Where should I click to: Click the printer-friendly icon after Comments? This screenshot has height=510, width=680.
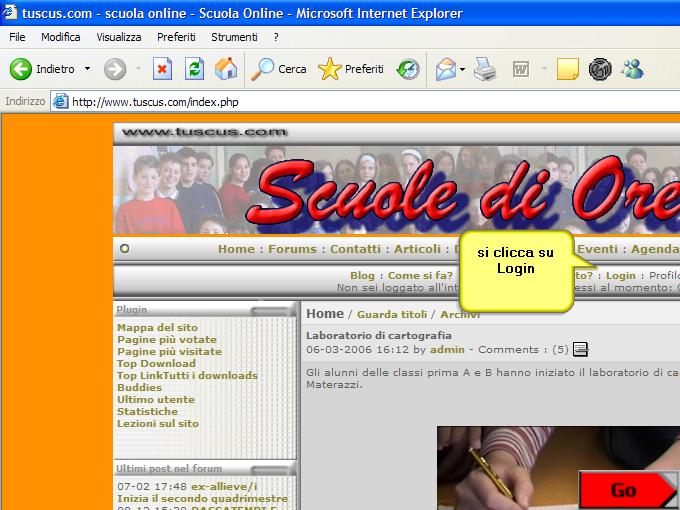coord(580,349)
